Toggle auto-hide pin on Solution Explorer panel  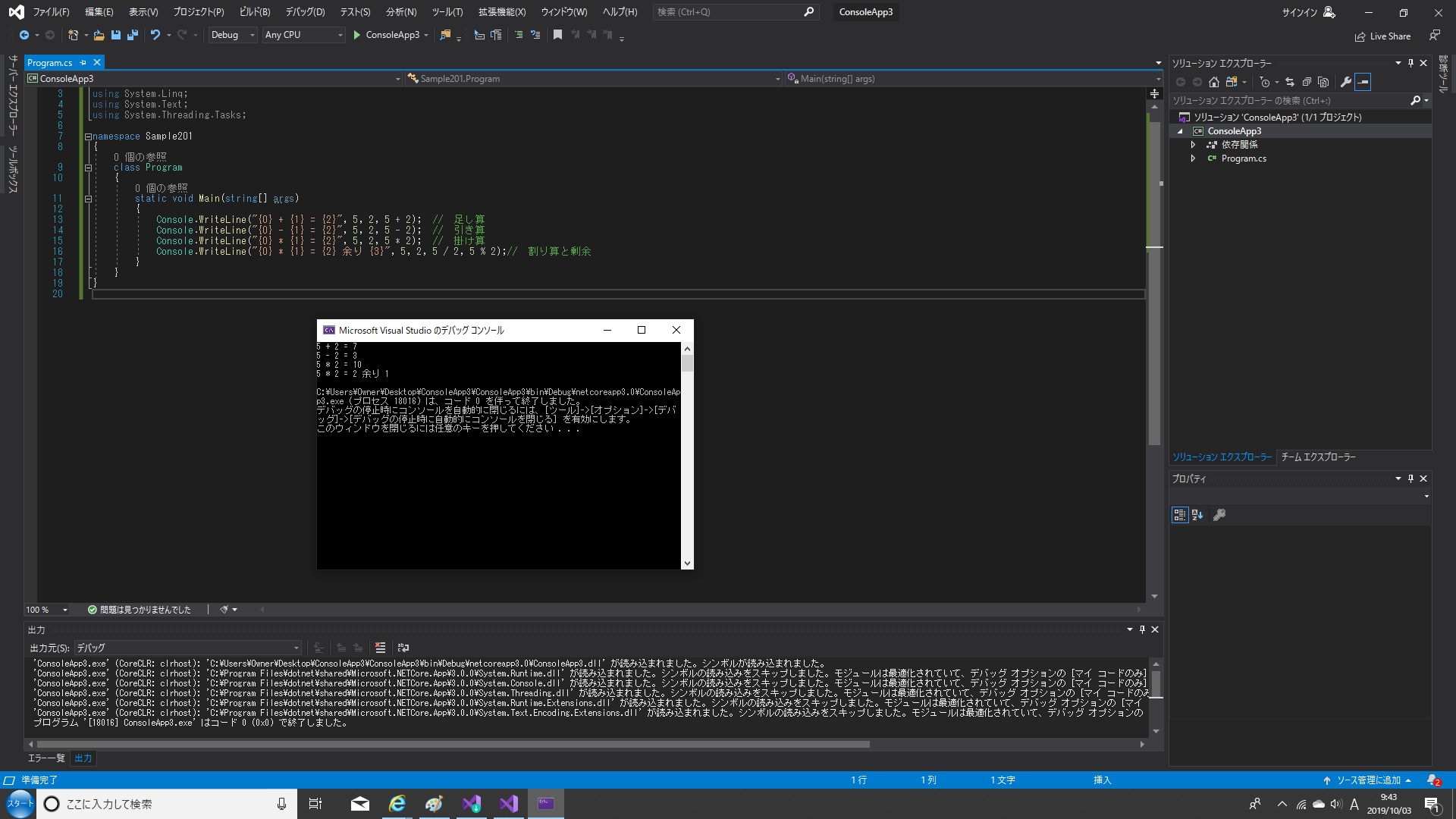coord(1410,63)
